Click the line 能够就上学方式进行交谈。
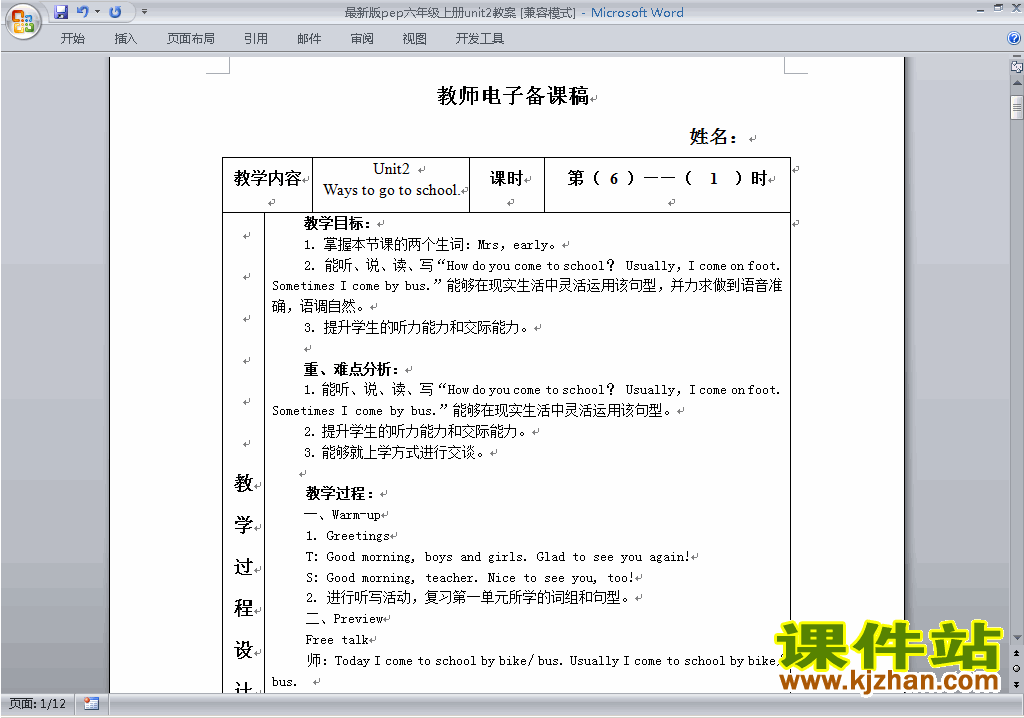The height and width of the screenshot is (718, 1024). coord(393,453)
